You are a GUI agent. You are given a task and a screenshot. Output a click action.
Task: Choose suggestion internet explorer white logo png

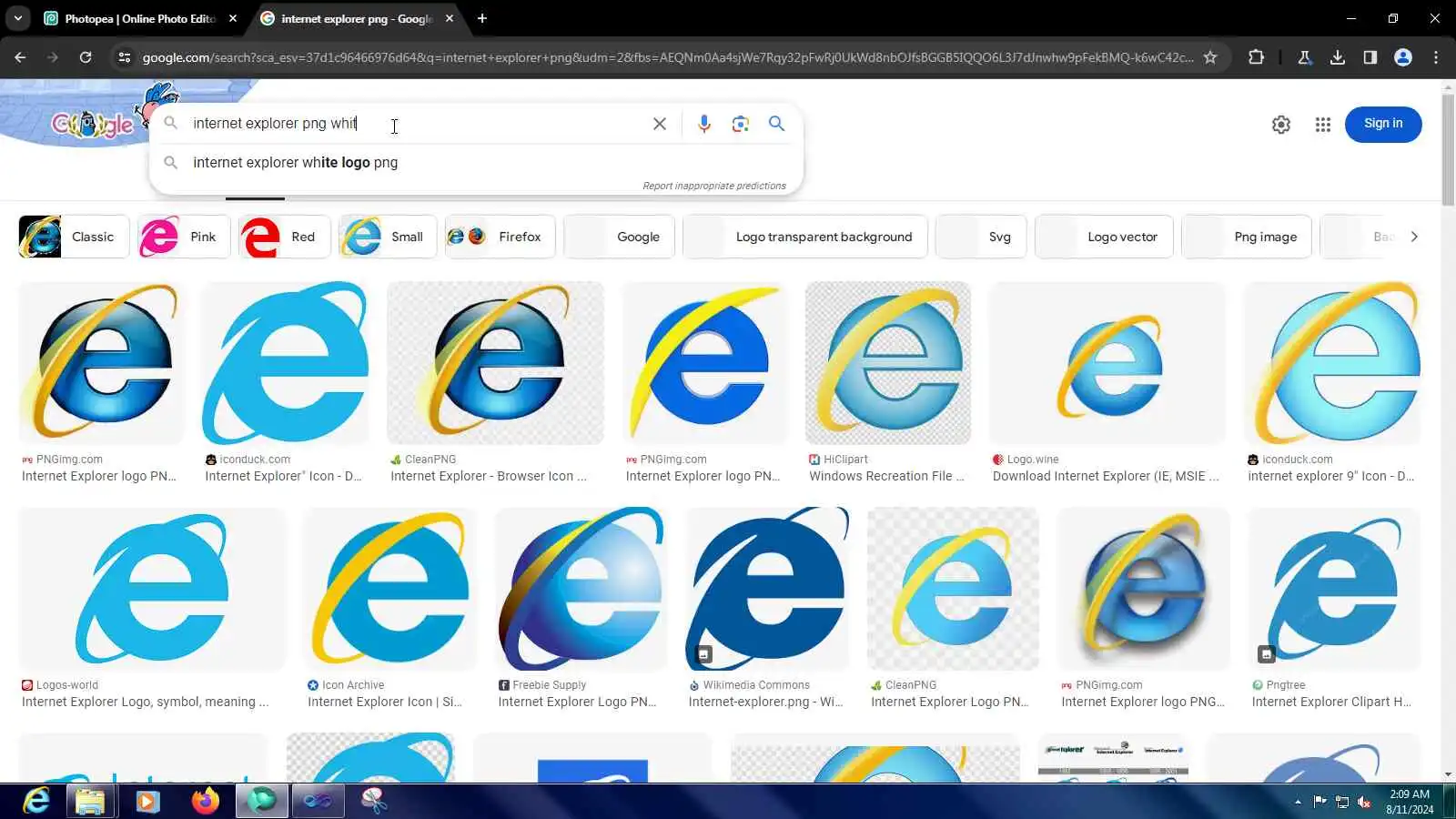click(476, 163)
